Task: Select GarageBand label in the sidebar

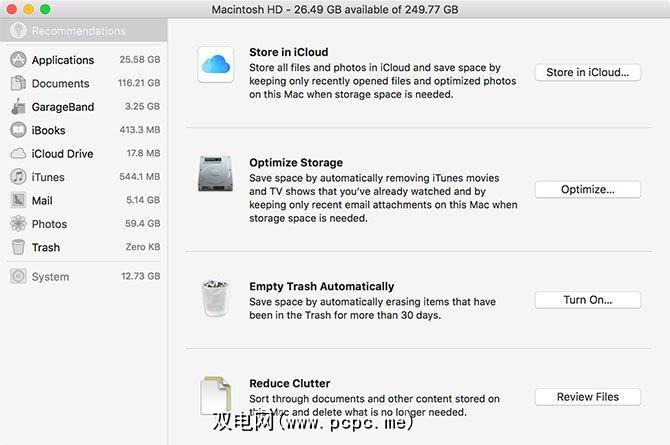Action: [63, 107]
